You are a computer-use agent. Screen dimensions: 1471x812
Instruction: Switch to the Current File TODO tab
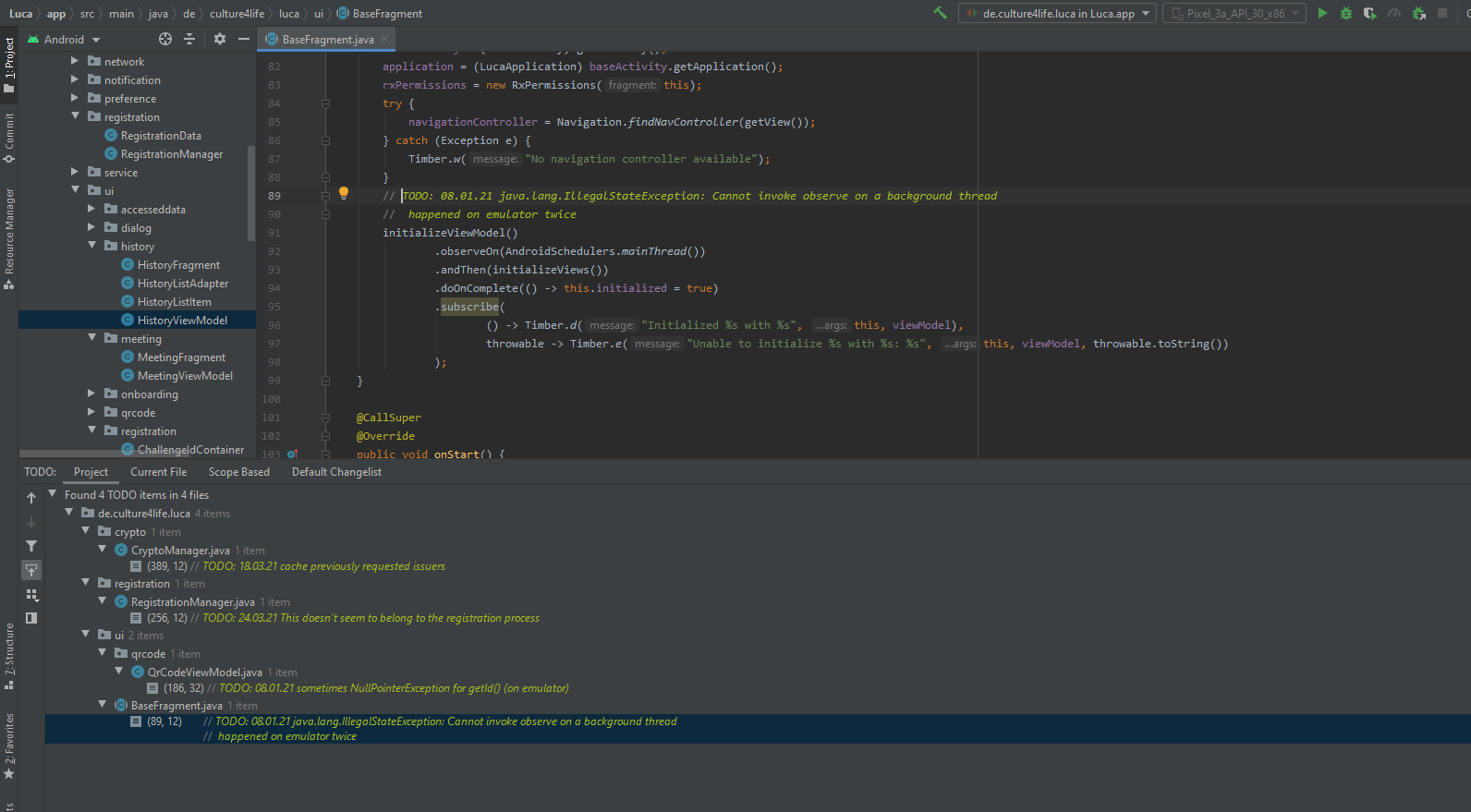tap(158, 472)
